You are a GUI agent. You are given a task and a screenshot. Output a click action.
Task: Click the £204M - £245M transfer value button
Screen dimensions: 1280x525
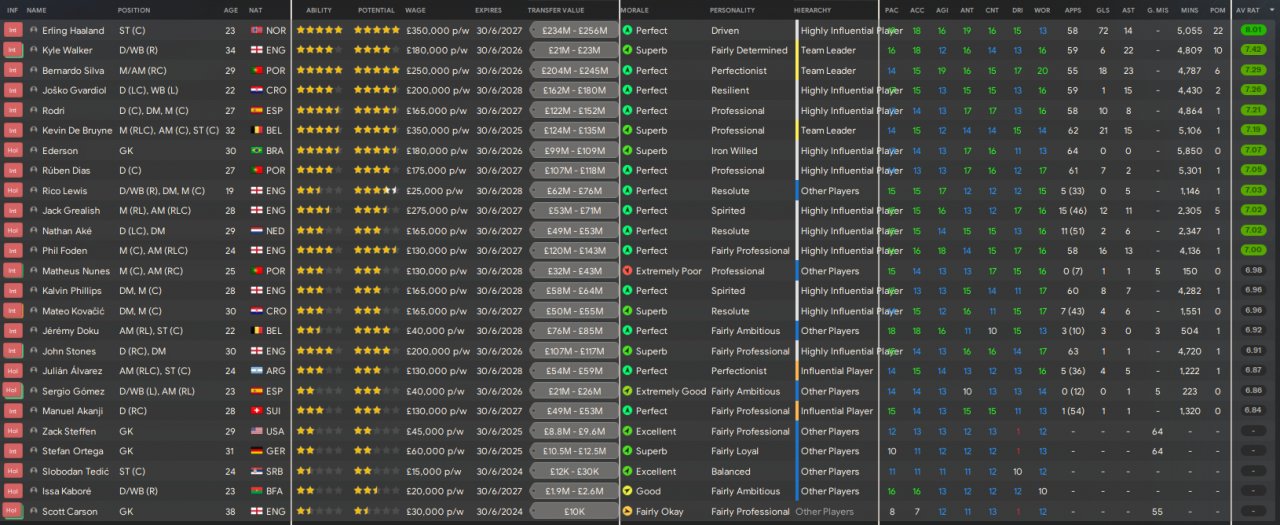573,70
